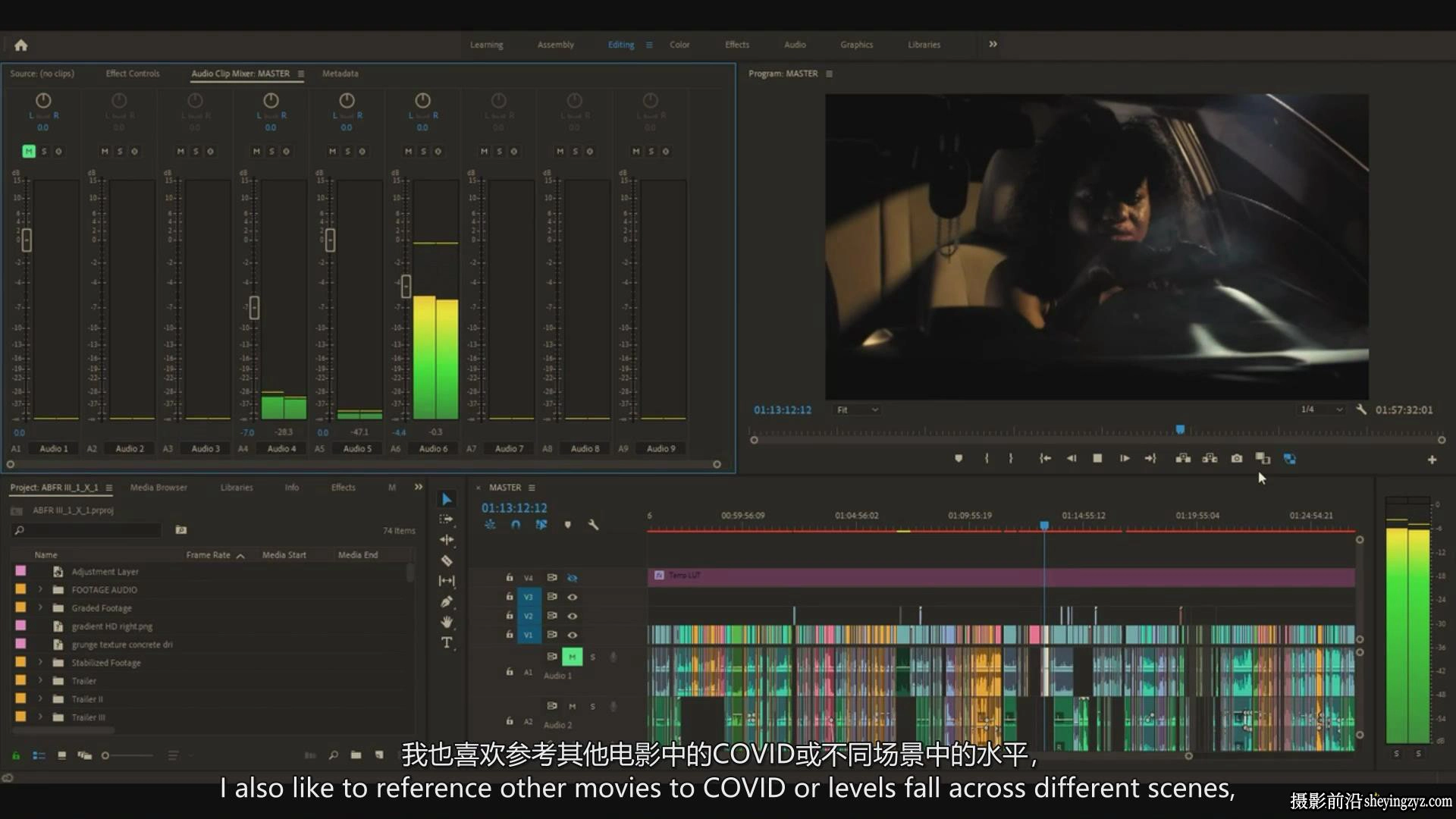Click the Extract button

click(1210, 459)
